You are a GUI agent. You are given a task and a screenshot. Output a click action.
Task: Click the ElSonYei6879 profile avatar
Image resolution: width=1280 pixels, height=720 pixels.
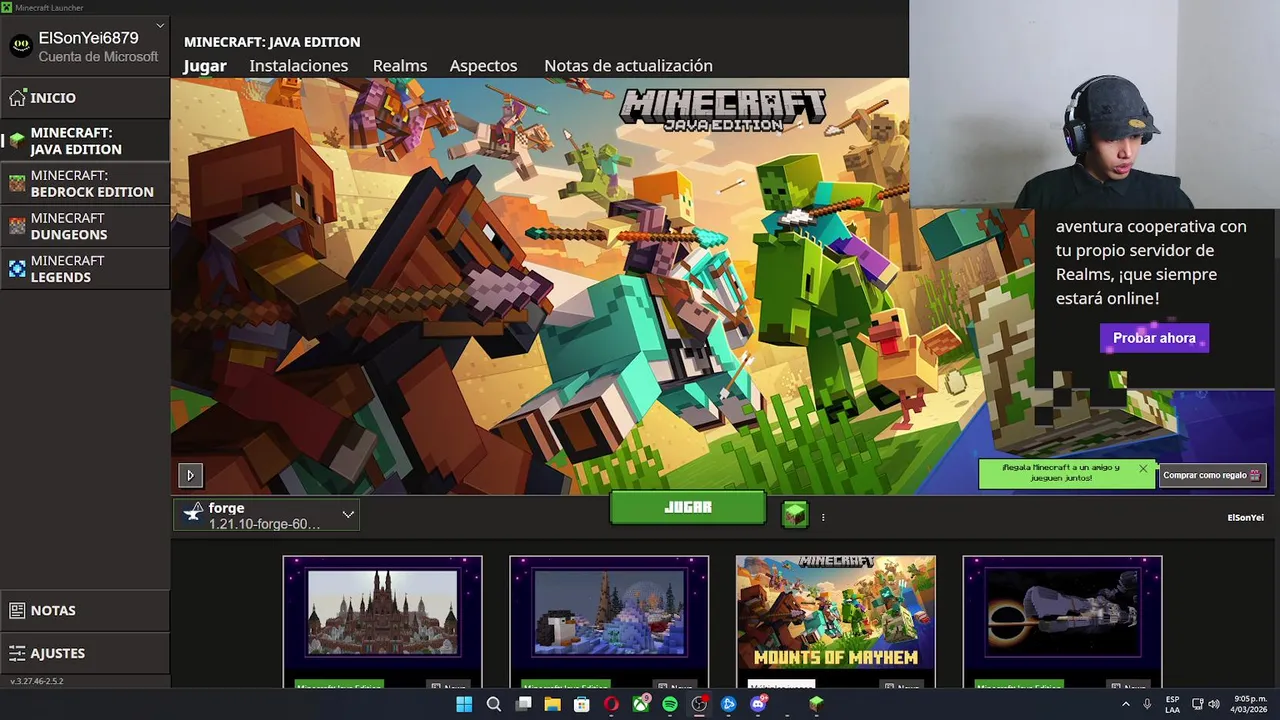click(20, 46)
